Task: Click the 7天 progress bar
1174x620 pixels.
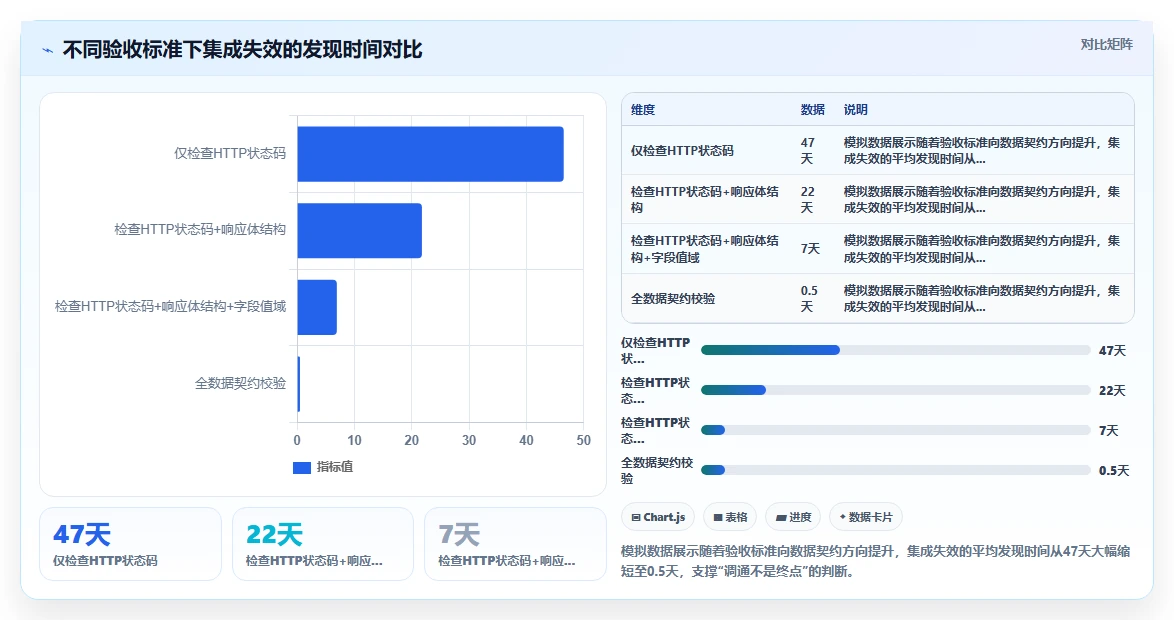Action: (895, 430)
